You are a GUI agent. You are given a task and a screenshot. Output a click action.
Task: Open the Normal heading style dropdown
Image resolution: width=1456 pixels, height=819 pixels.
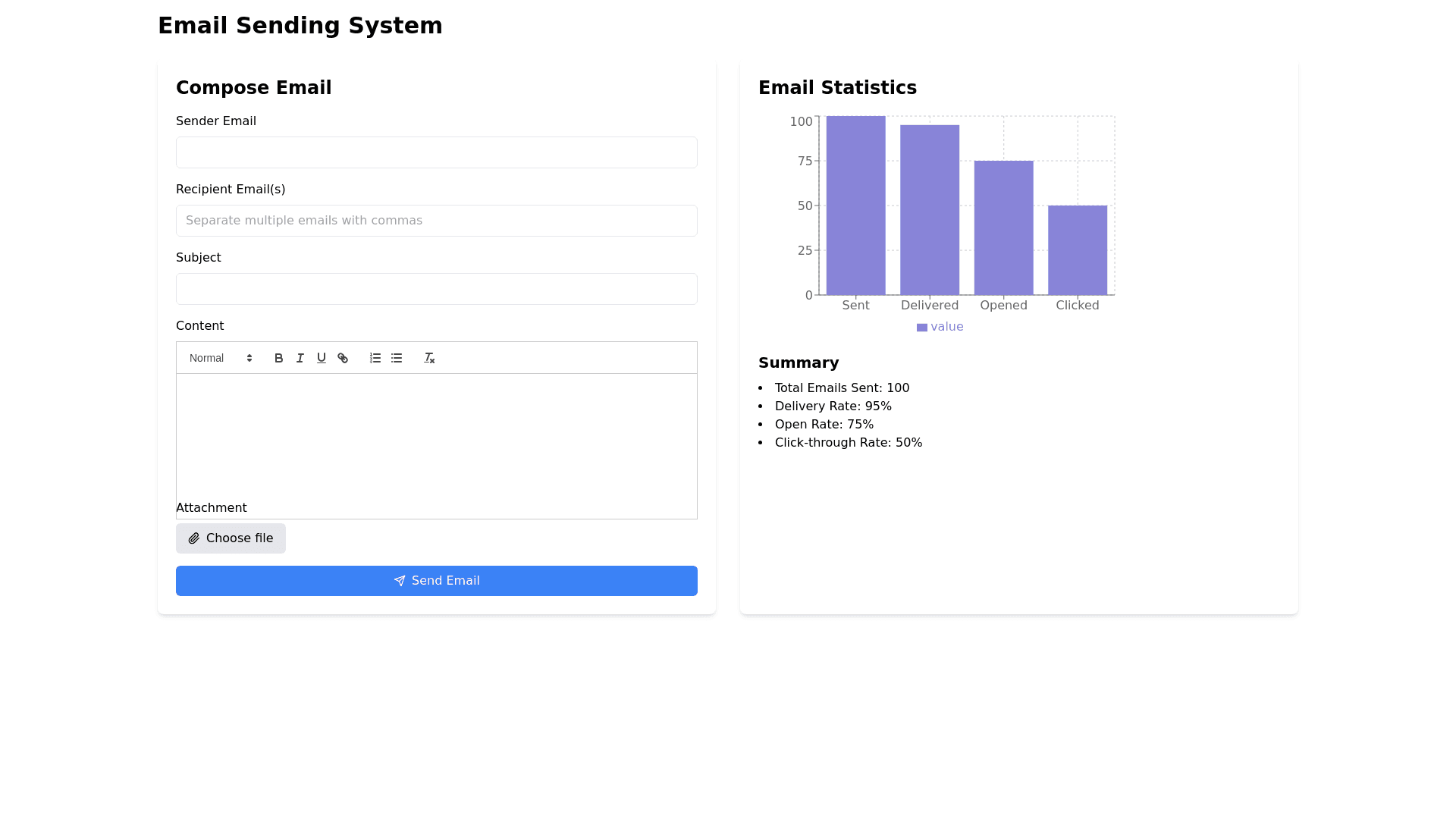[x=221, y=358]
